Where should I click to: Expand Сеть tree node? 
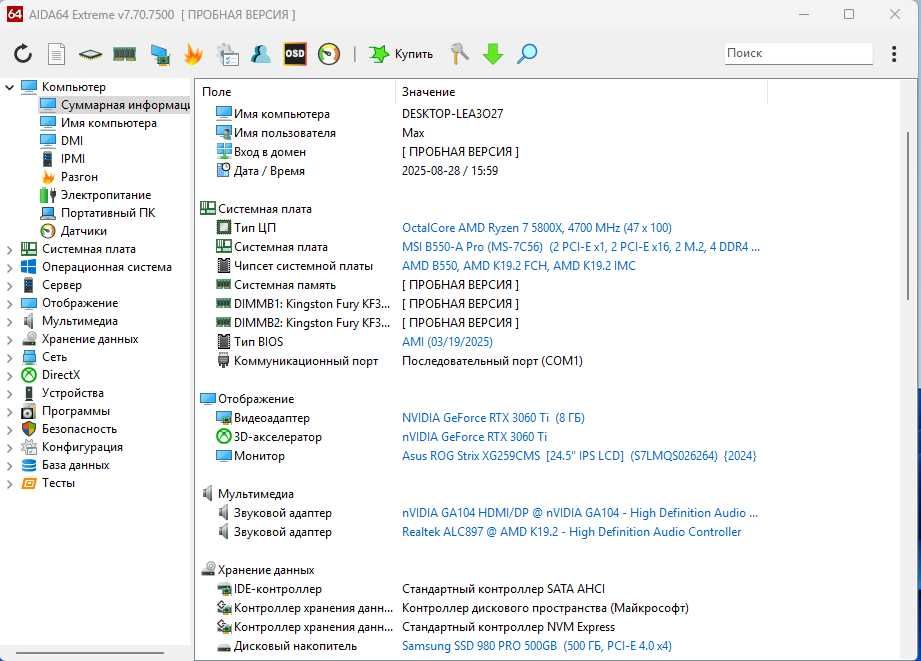tap(9, 358)
